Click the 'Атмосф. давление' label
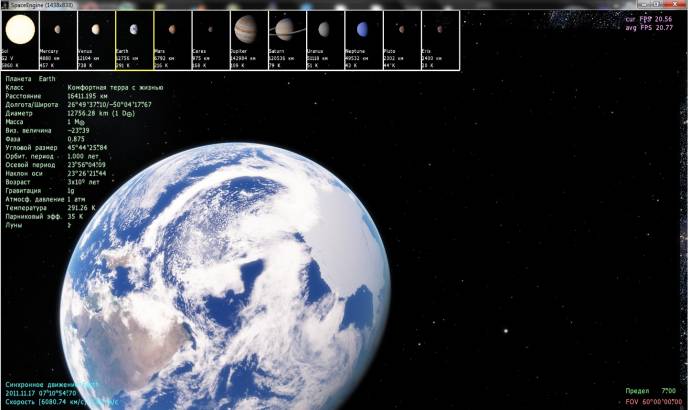 click(35, 199)
